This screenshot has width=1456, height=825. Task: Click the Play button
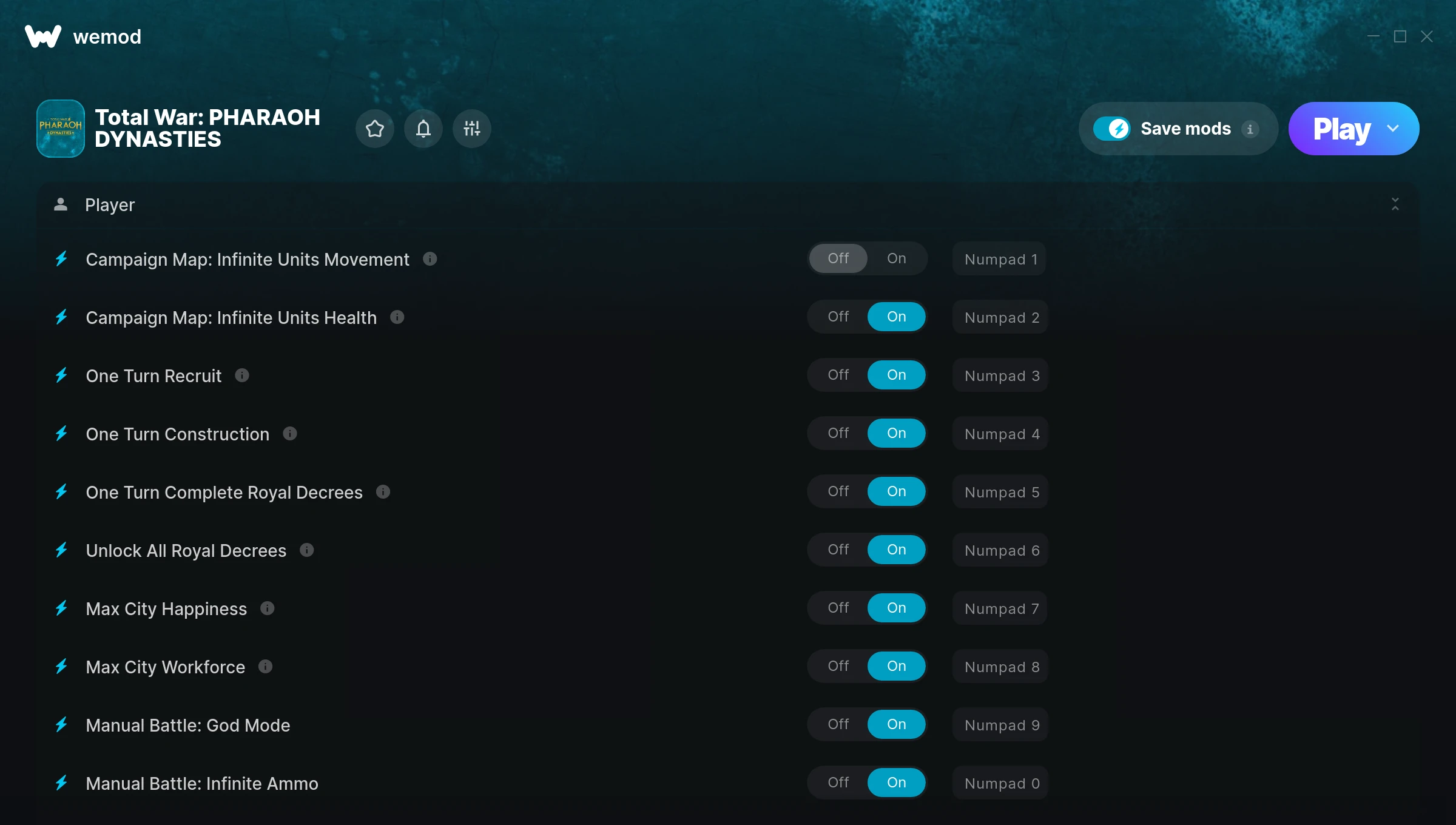1341,129
